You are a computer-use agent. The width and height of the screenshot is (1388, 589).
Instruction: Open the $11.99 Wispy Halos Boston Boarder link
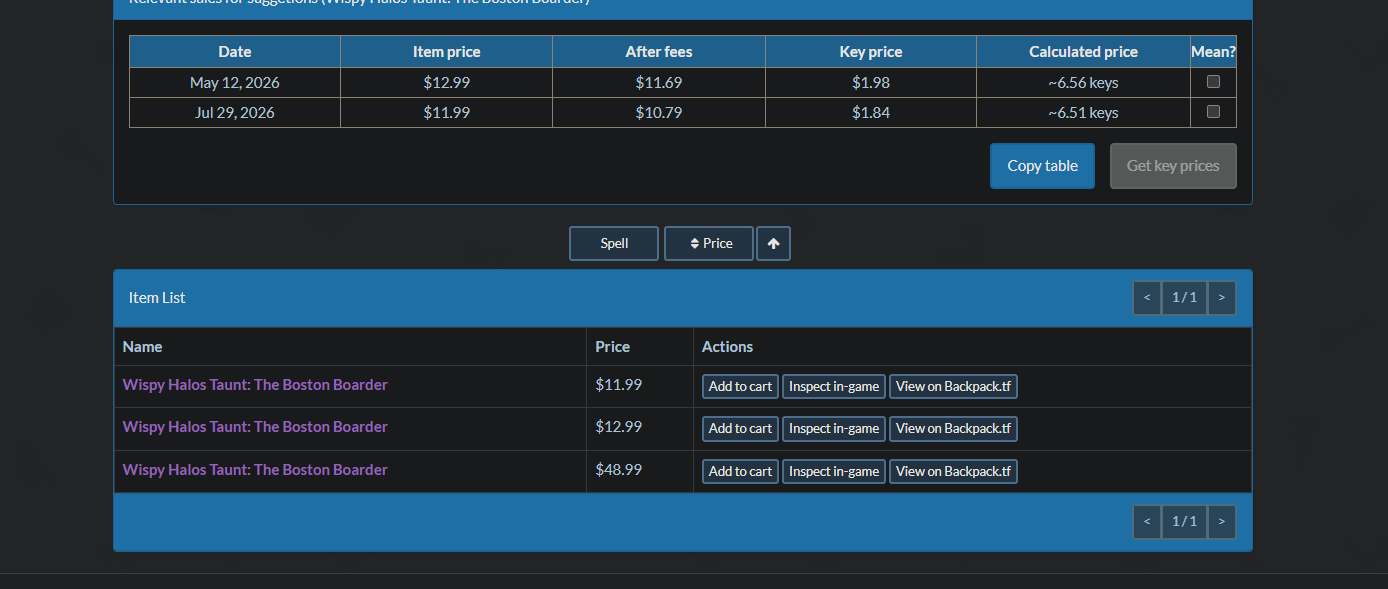pos(255,385)
